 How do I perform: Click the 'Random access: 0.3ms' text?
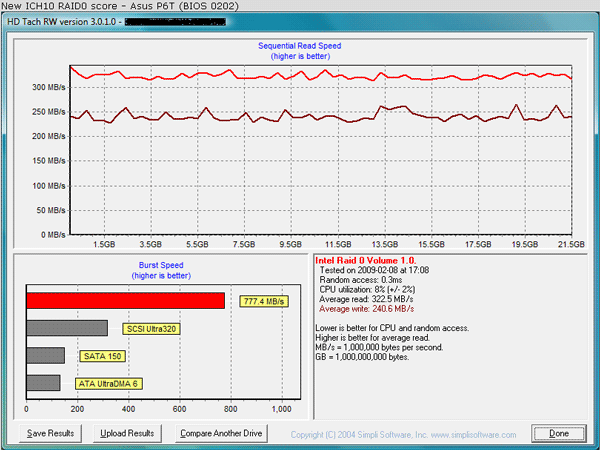(361, 280)
